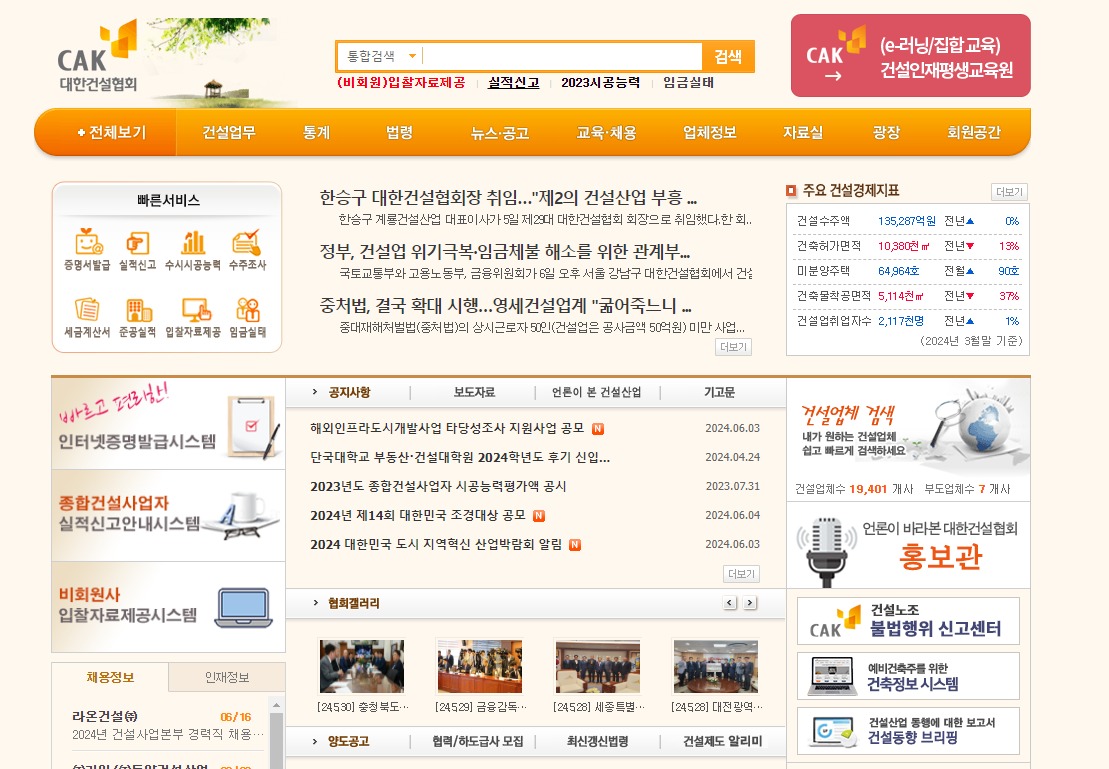Open the 뉴스·공고 menu
Image resolution: width=1109 pixels, height=769 pixels.
coord(500,132)
